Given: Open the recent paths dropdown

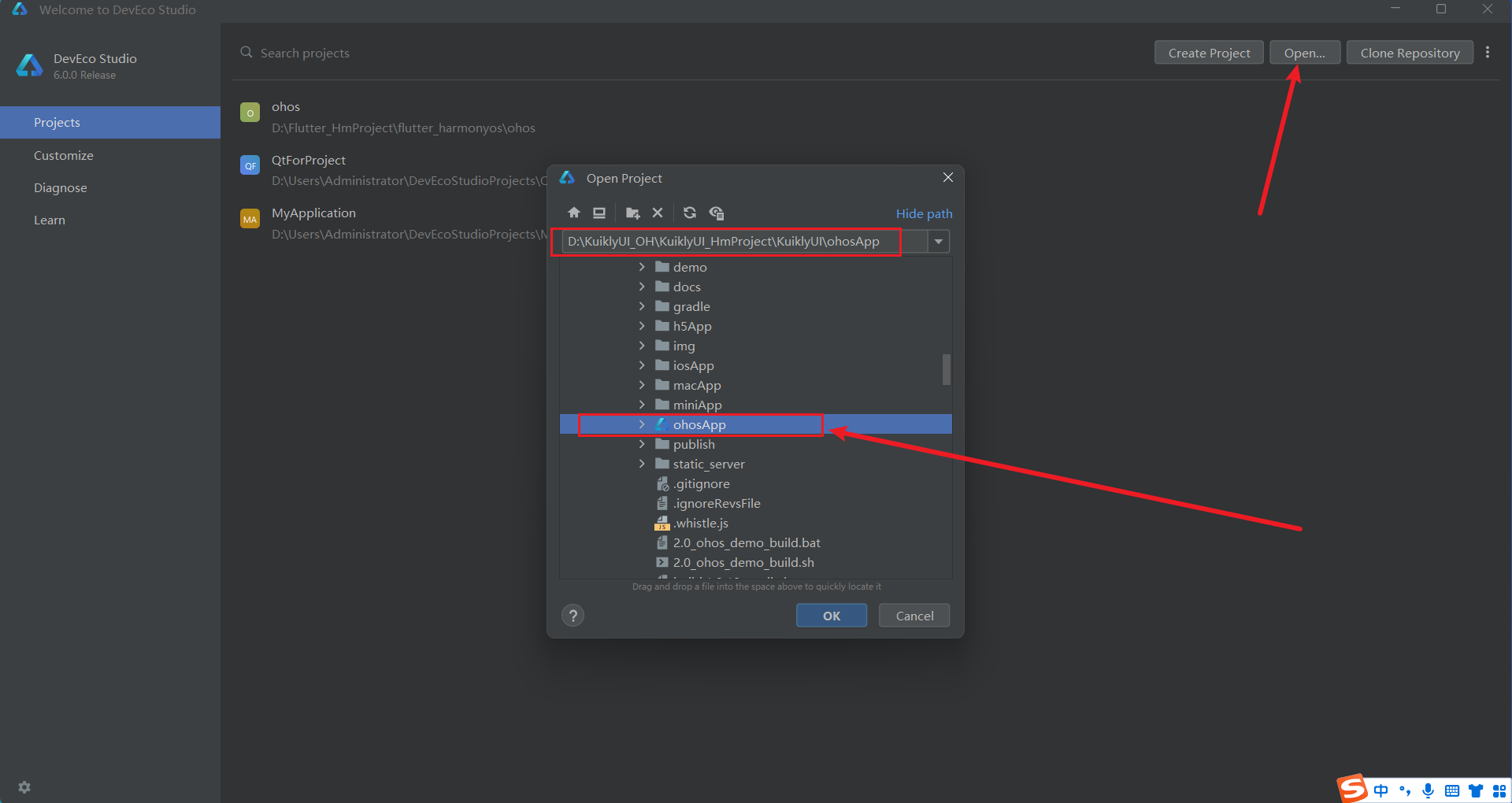Looking at the screenshot, I should (x=939, y=241).
